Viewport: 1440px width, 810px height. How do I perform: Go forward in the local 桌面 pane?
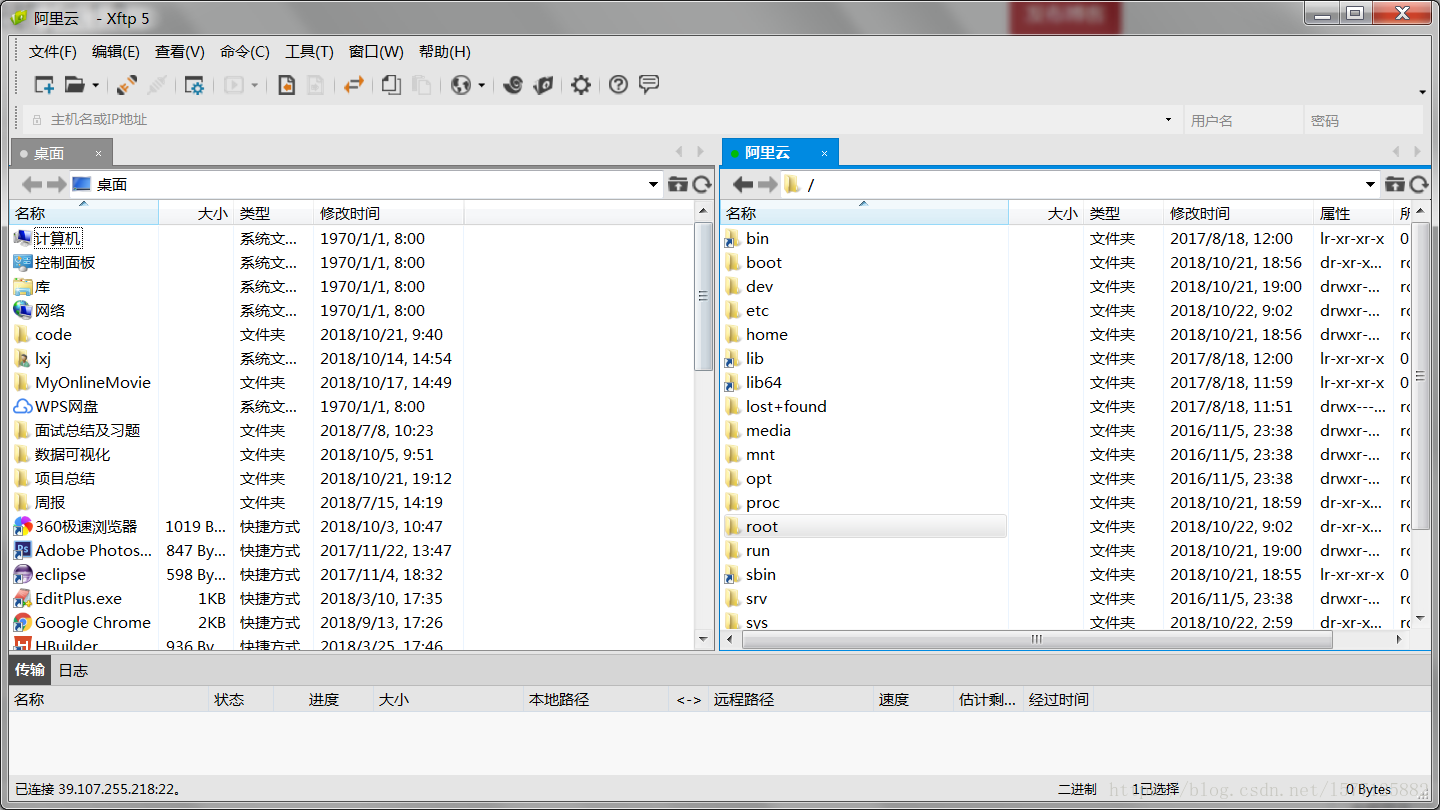point(56,184)
